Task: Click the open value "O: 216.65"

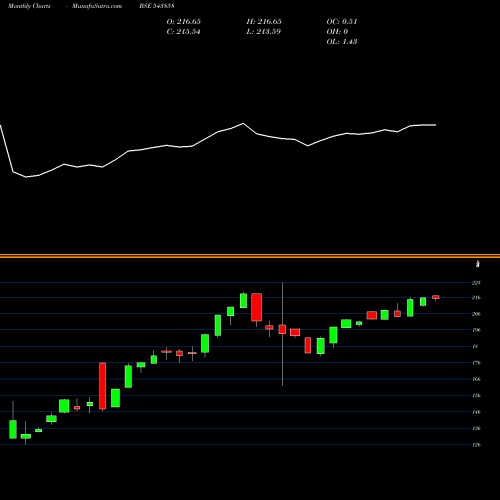Action: click(184, 21)
